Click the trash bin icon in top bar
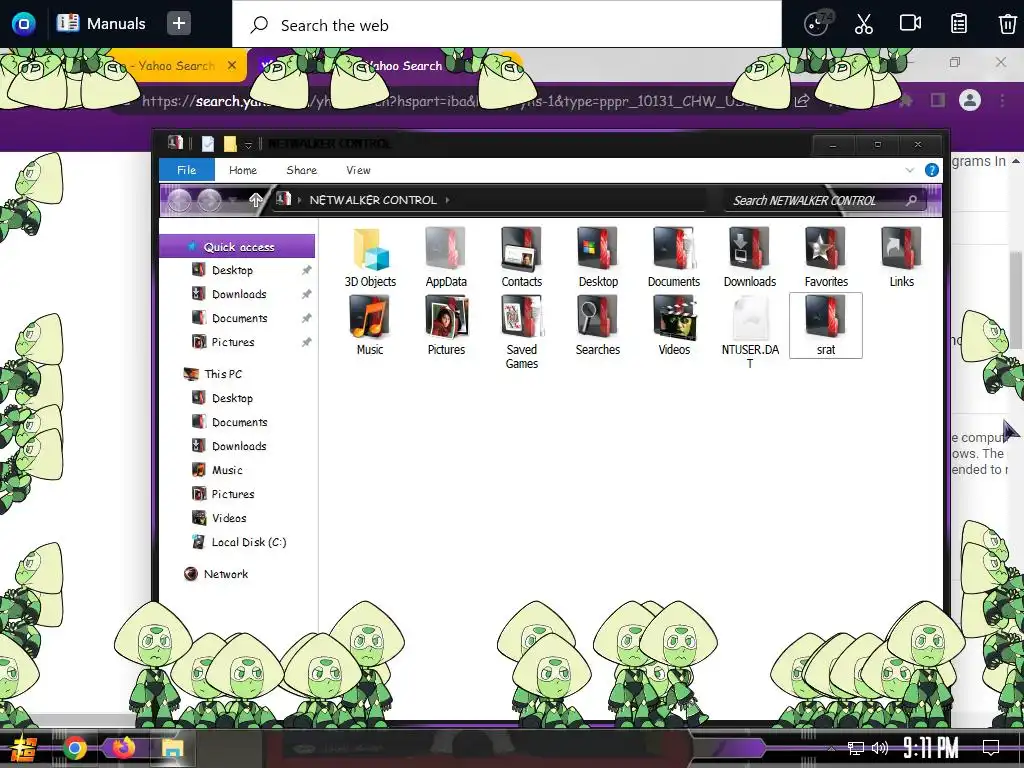Image resolution: width=1024 pixels, height=768 pixels. [x=1007, y=24]
